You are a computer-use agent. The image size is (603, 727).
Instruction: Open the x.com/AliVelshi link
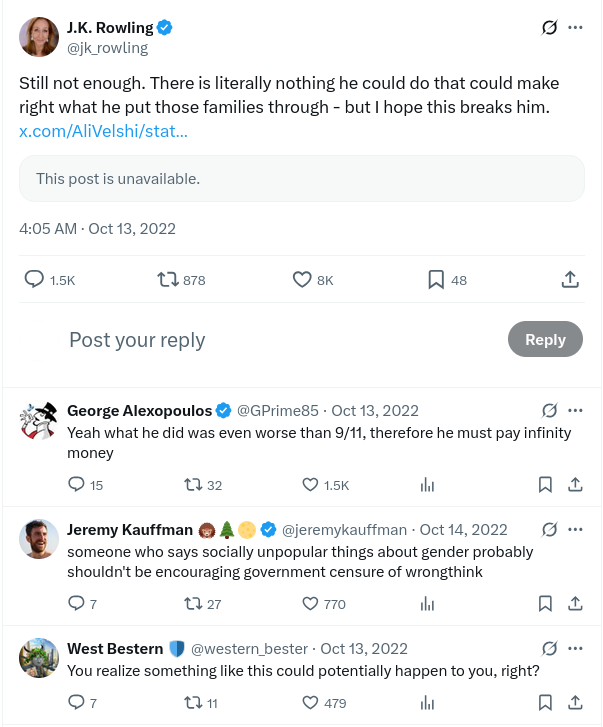103,131
